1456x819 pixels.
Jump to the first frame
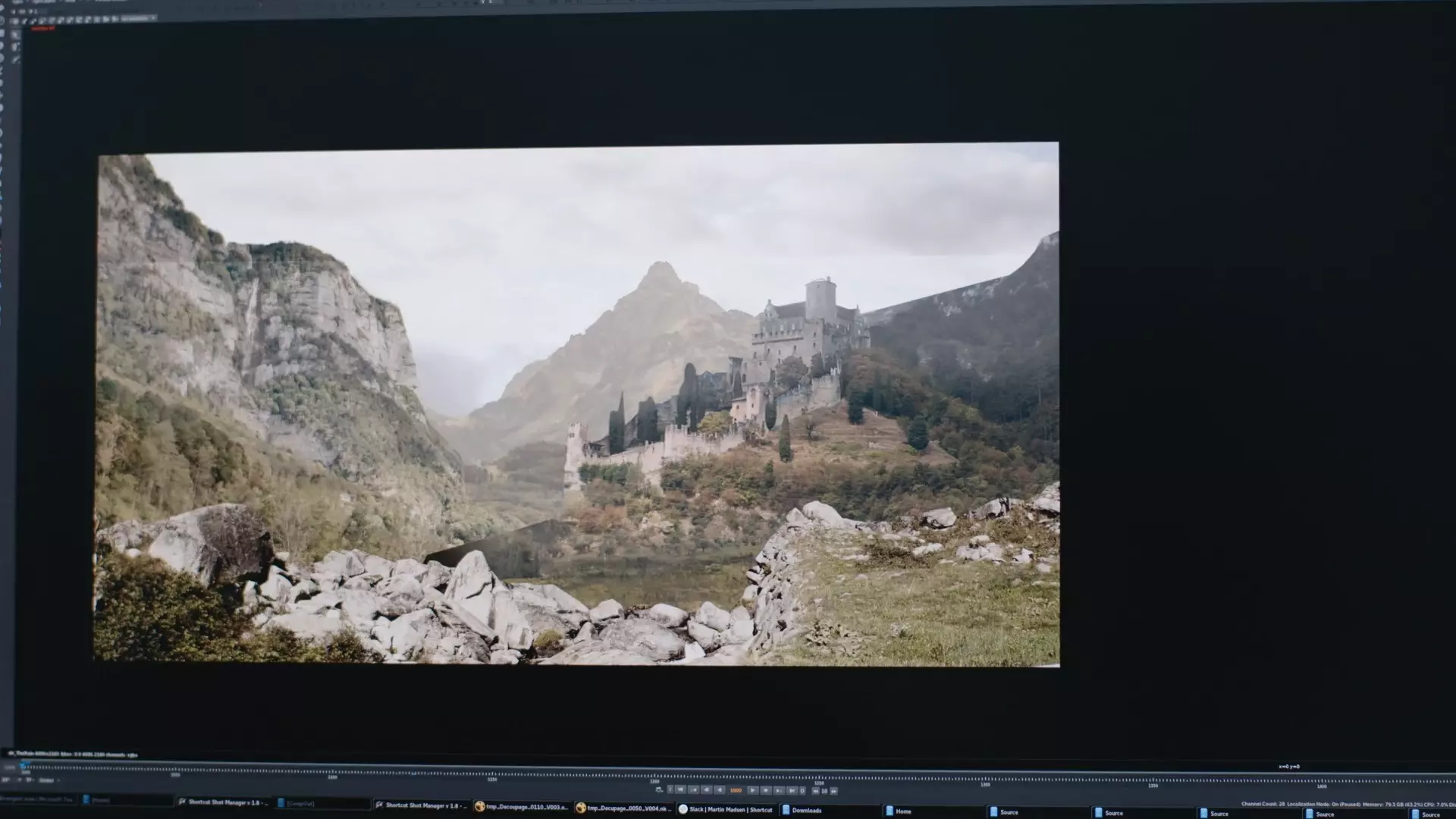pos(680,790)
